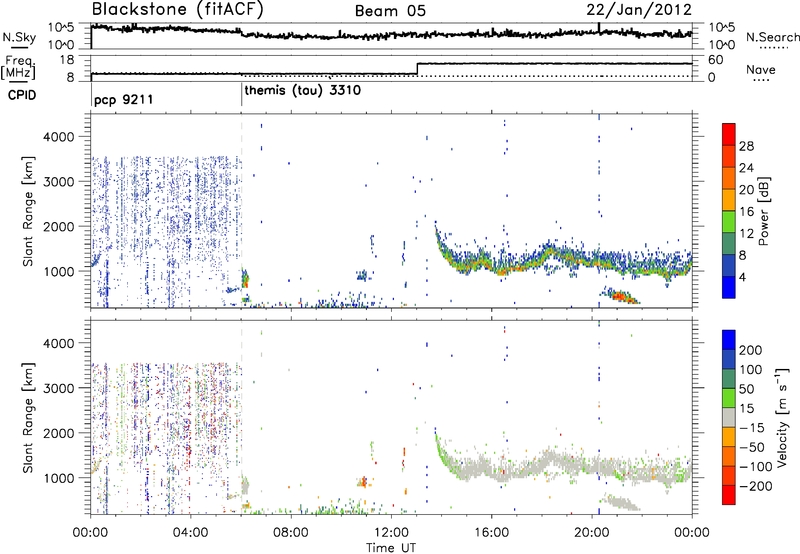The height and width of the screenshot is (554, 800).
Task: Click 'Power [dB]' colorbar title
Action: 764,211
